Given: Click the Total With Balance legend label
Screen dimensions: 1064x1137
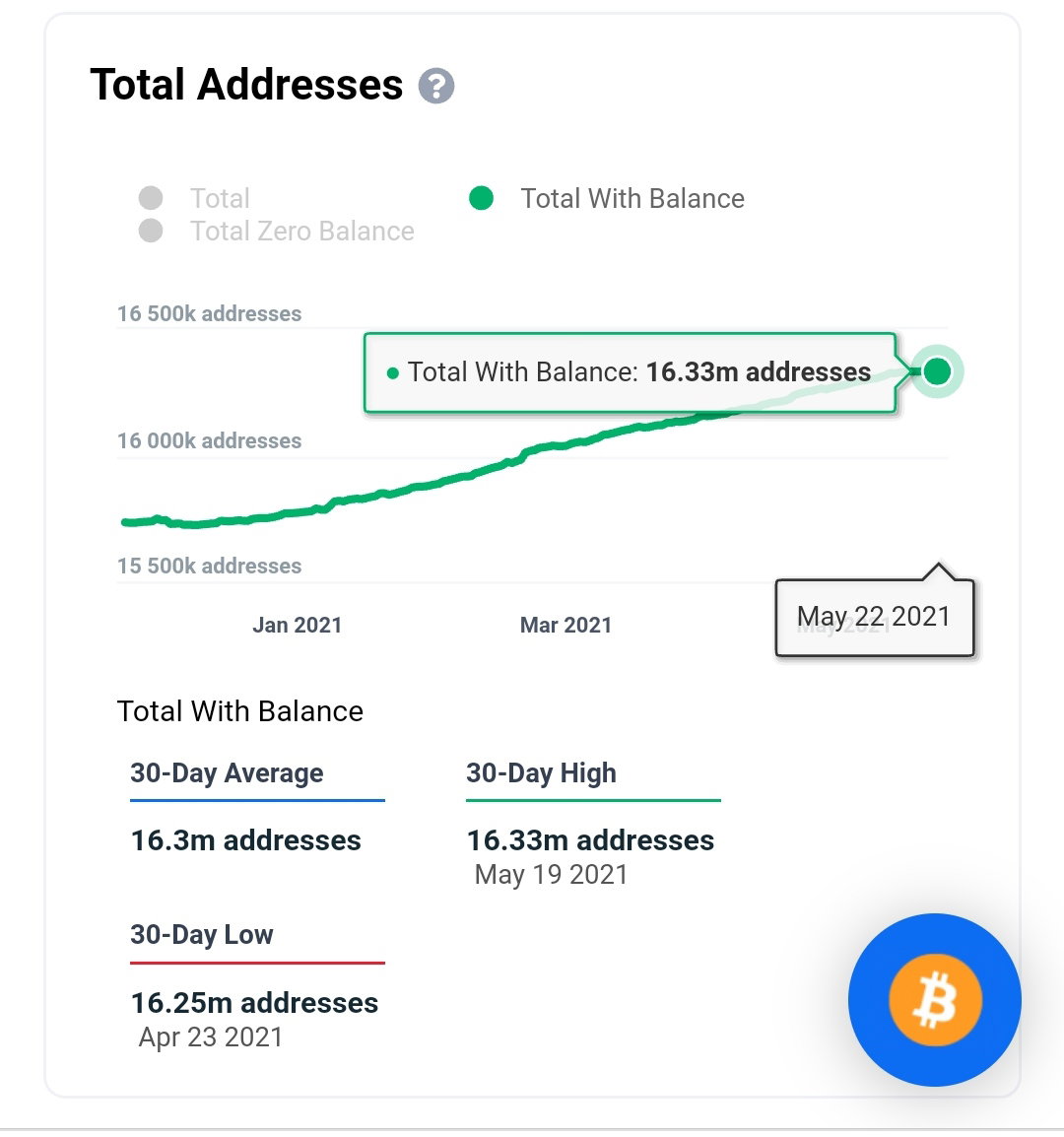Looking at the screenshot, I should pyautogui.click(x=632, y=199).
